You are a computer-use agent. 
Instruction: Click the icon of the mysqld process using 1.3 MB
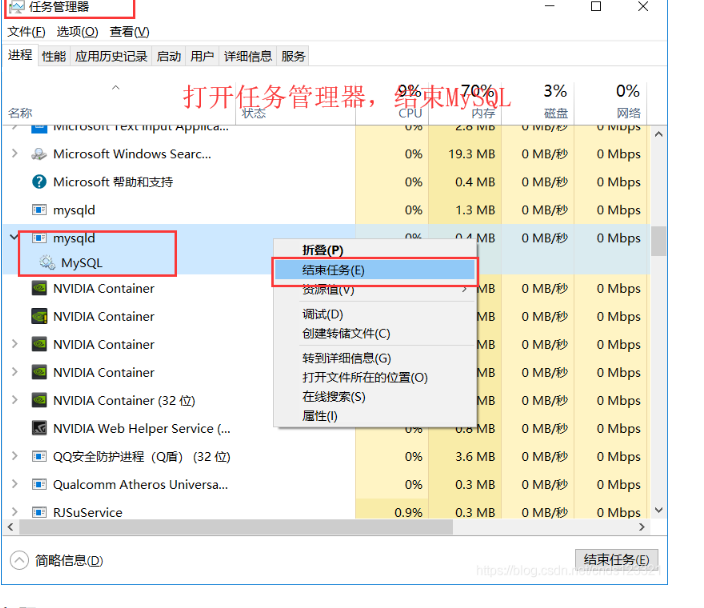tap(39, 210)
